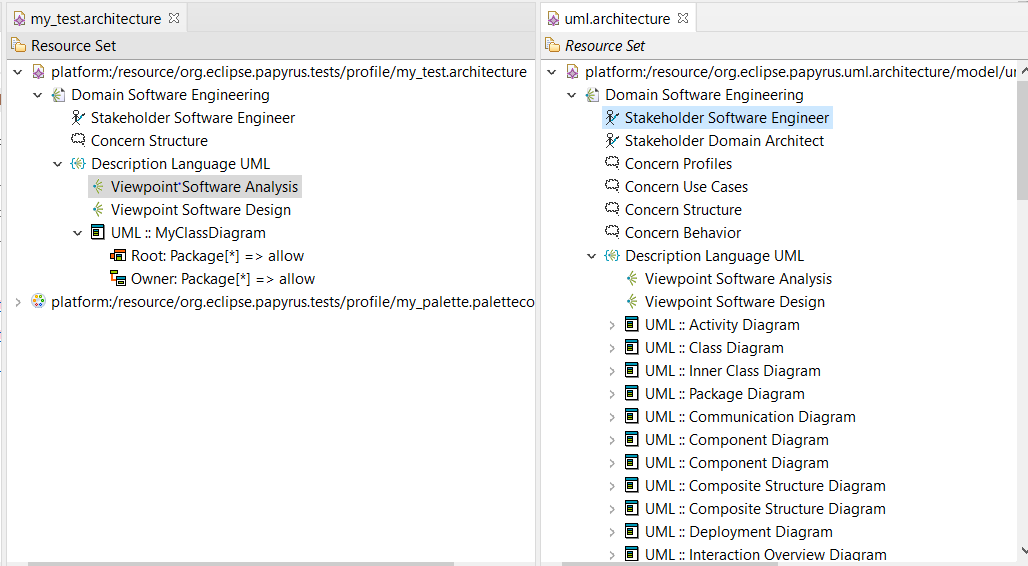1028x566 pixels.
Task: Switch to the uml.architecture editor tab
Action: (617, 19)
